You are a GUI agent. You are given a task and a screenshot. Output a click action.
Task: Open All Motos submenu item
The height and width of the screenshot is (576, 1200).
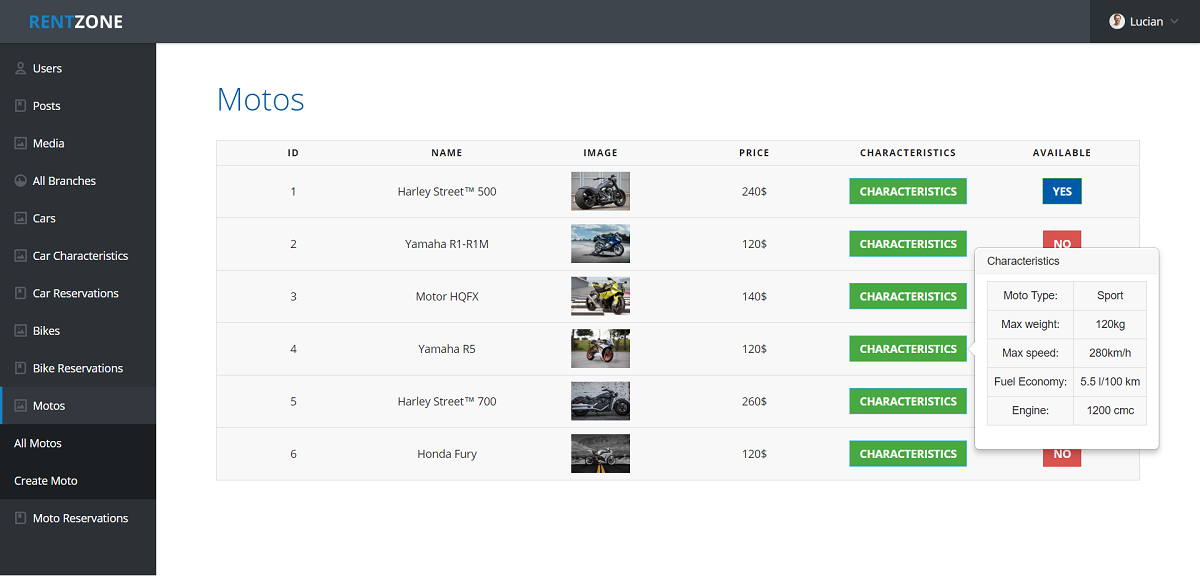(38, 444)
